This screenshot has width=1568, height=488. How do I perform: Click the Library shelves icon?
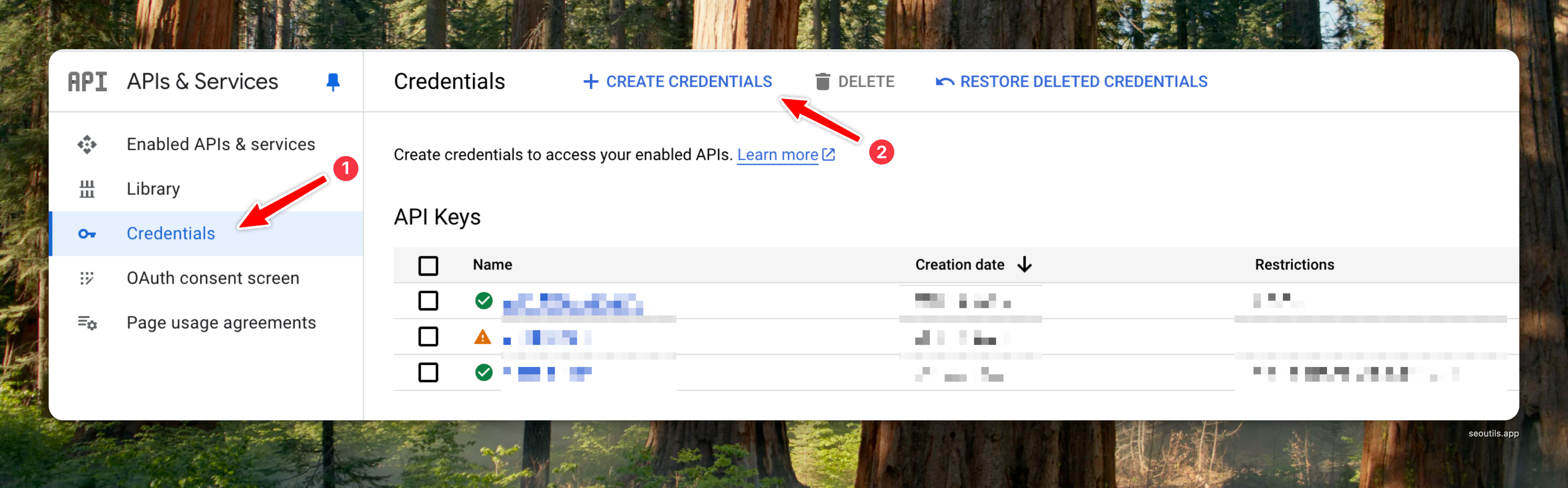[x=87, y=189]
